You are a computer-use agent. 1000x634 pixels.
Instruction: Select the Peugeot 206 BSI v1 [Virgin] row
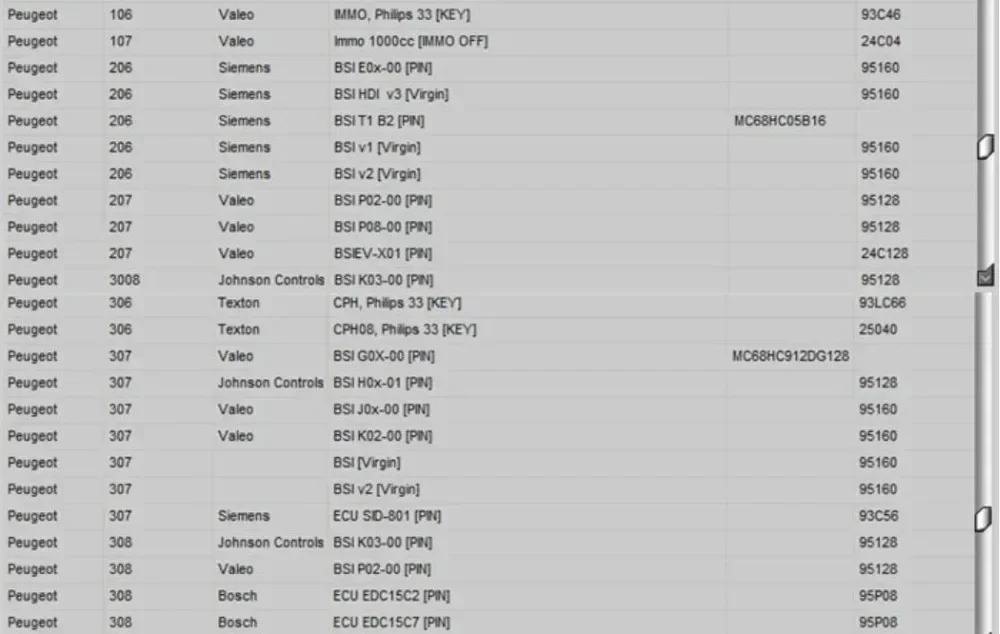(489, 147)
